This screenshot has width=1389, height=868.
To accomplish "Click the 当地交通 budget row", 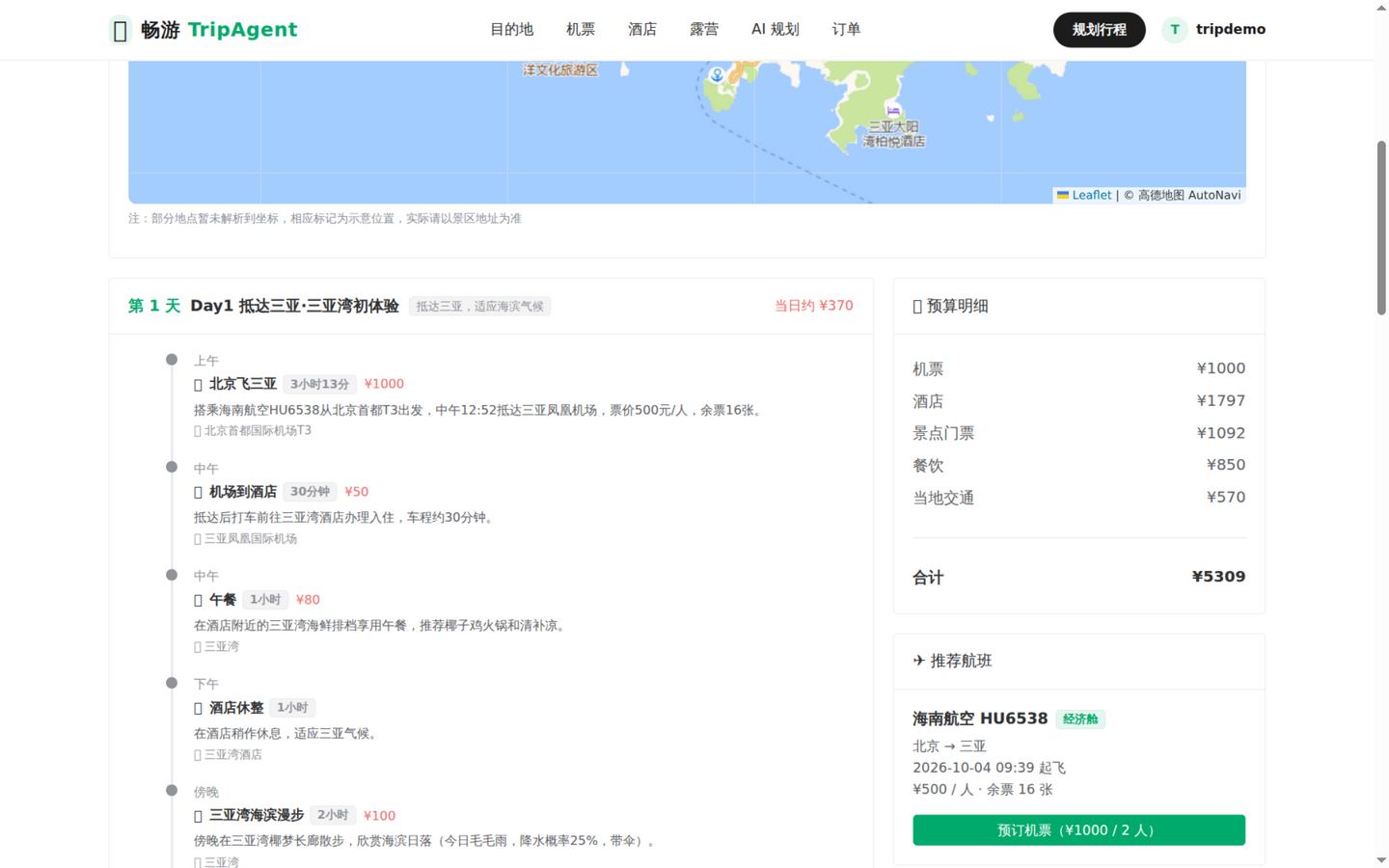I will pos(1078,498).
